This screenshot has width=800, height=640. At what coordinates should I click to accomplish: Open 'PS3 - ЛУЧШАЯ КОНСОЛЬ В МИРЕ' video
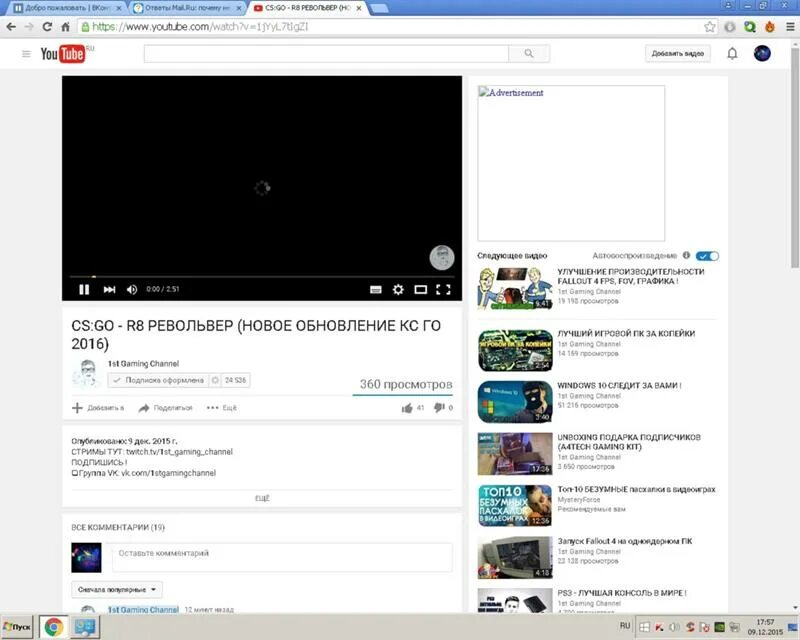(622, 593)
